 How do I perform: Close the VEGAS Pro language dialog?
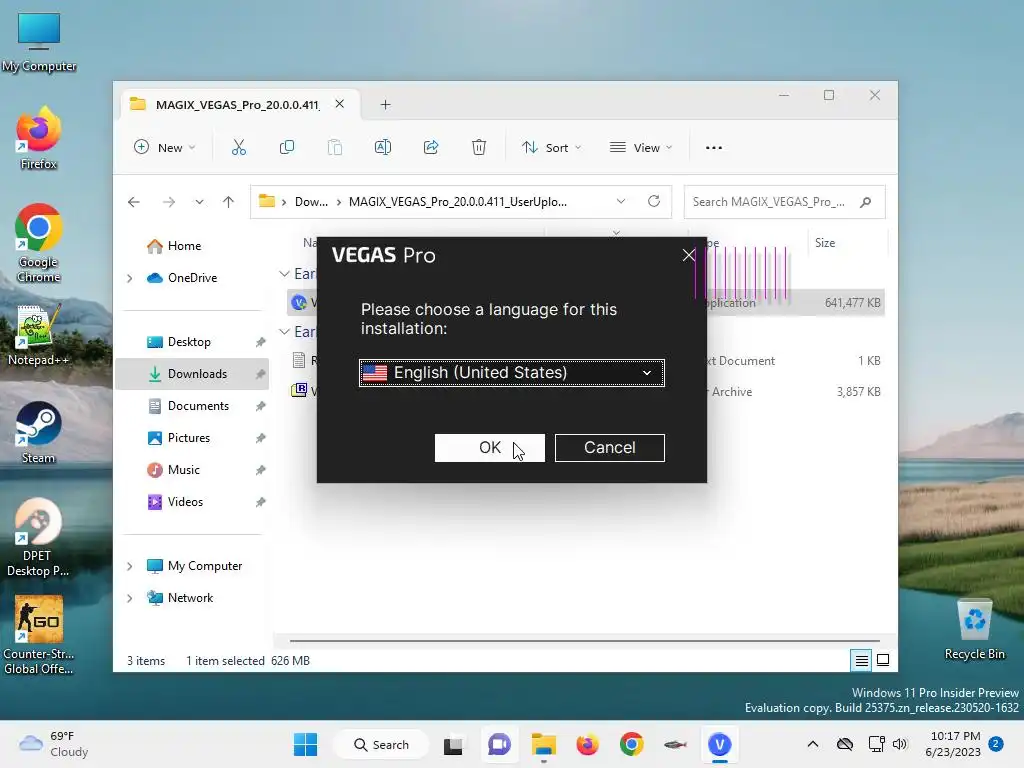pos(688,255)
